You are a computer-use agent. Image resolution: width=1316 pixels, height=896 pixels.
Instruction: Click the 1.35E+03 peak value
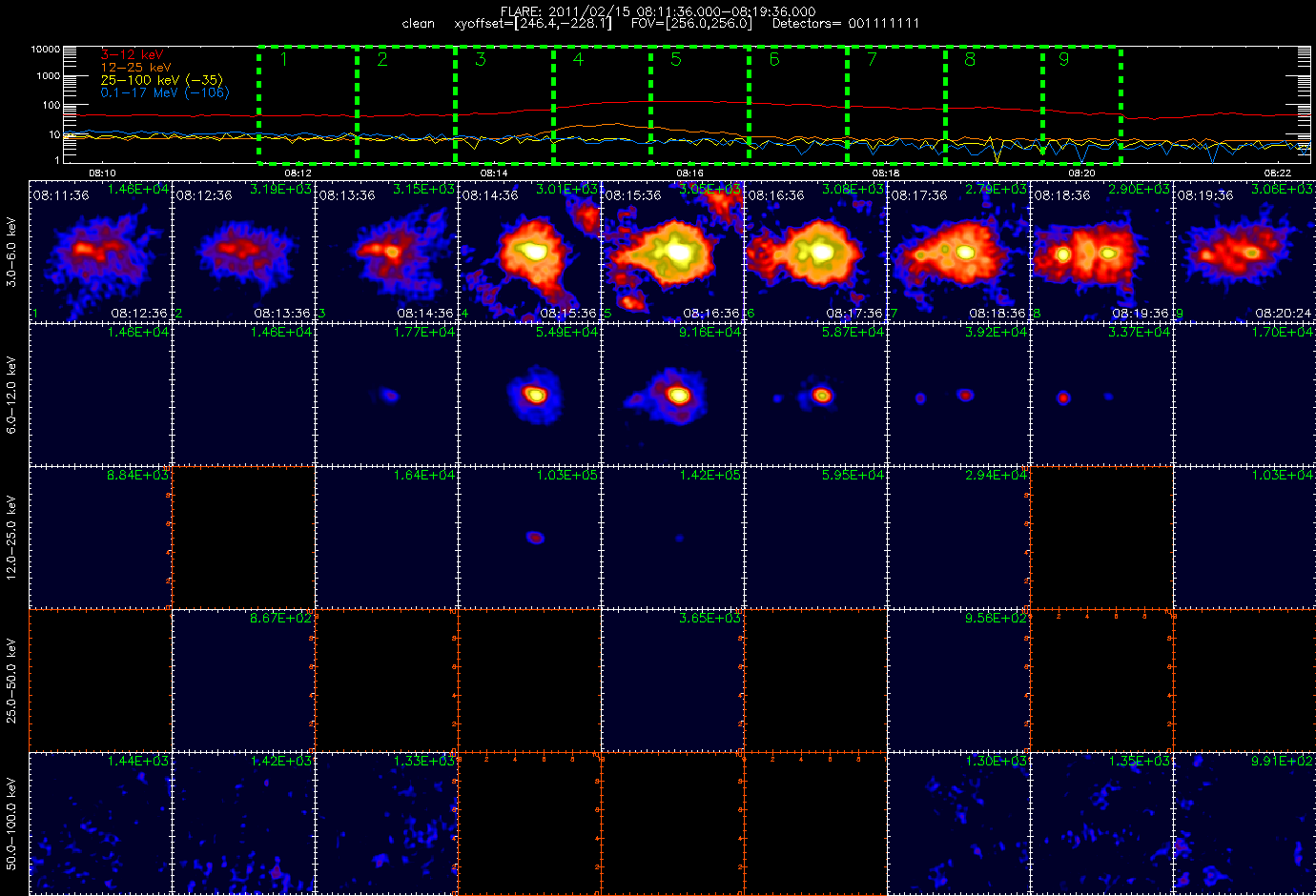pyautogui.click(x=1140, y=761)
